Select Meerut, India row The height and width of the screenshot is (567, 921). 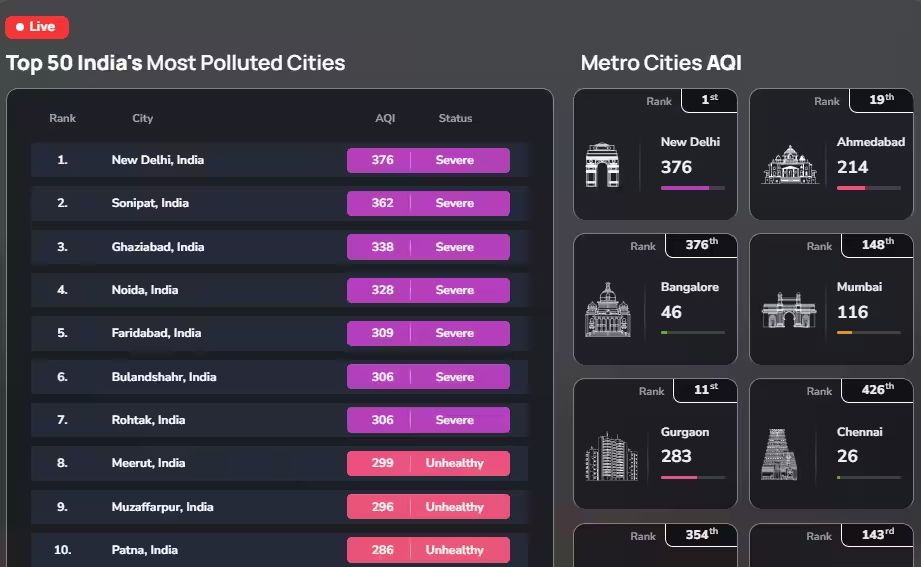click(280, 463)
